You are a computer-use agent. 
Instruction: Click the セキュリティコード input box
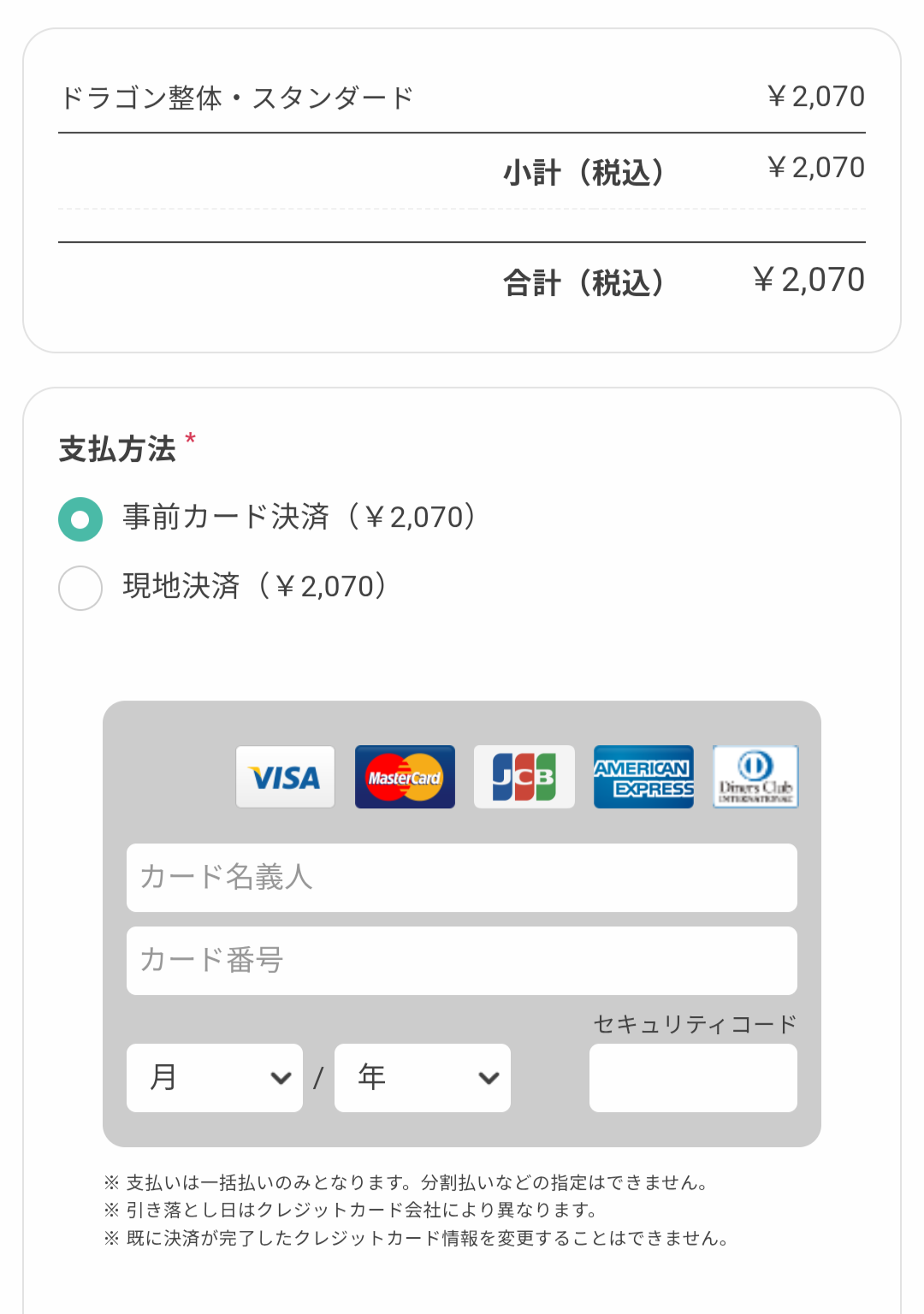693,1078
